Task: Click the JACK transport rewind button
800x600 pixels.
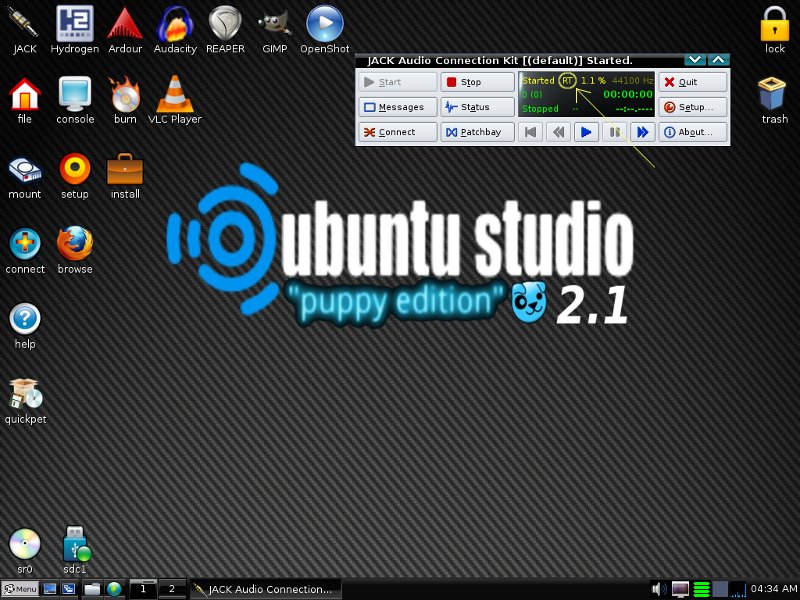Action: click(559, 132)
